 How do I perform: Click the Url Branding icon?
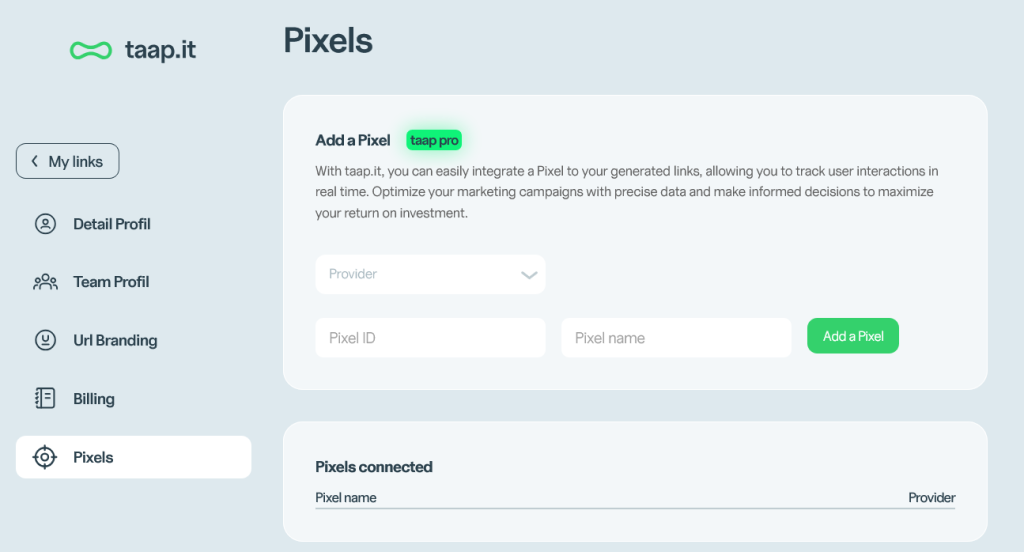[45, 340]
